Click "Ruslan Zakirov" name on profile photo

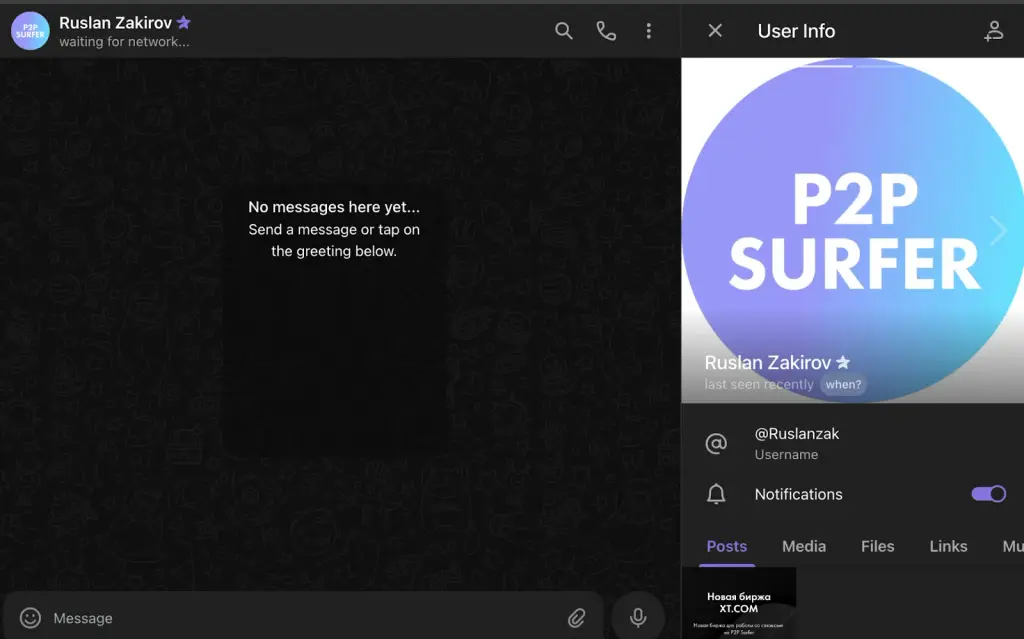(767, 363)
